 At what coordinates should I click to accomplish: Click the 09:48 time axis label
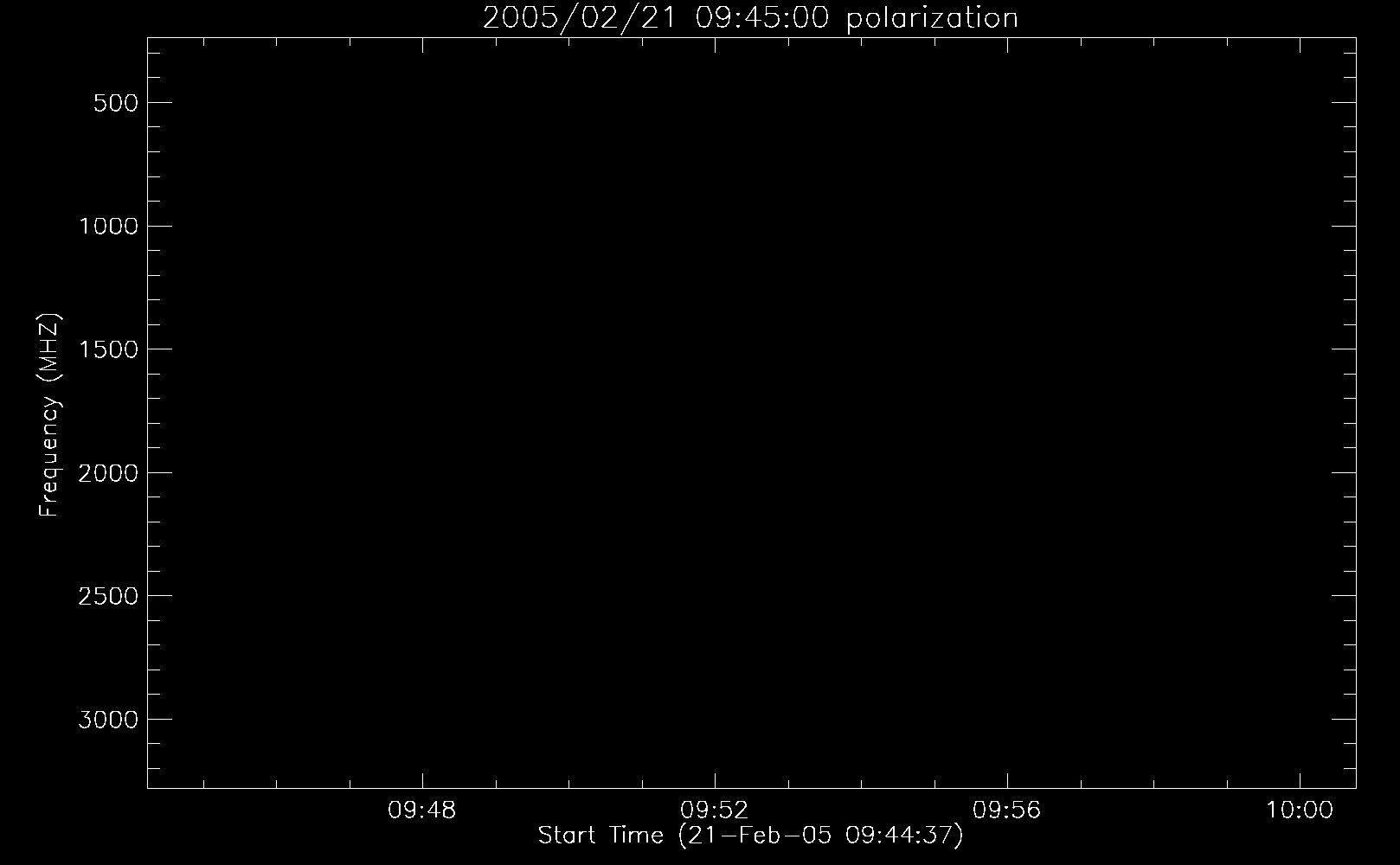tap(422, 811)
